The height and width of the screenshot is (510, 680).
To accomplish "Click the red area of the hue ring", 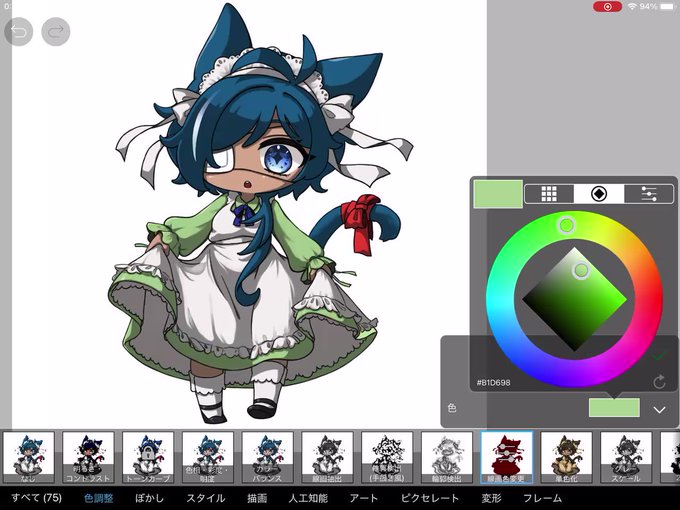I will [649, 299].
